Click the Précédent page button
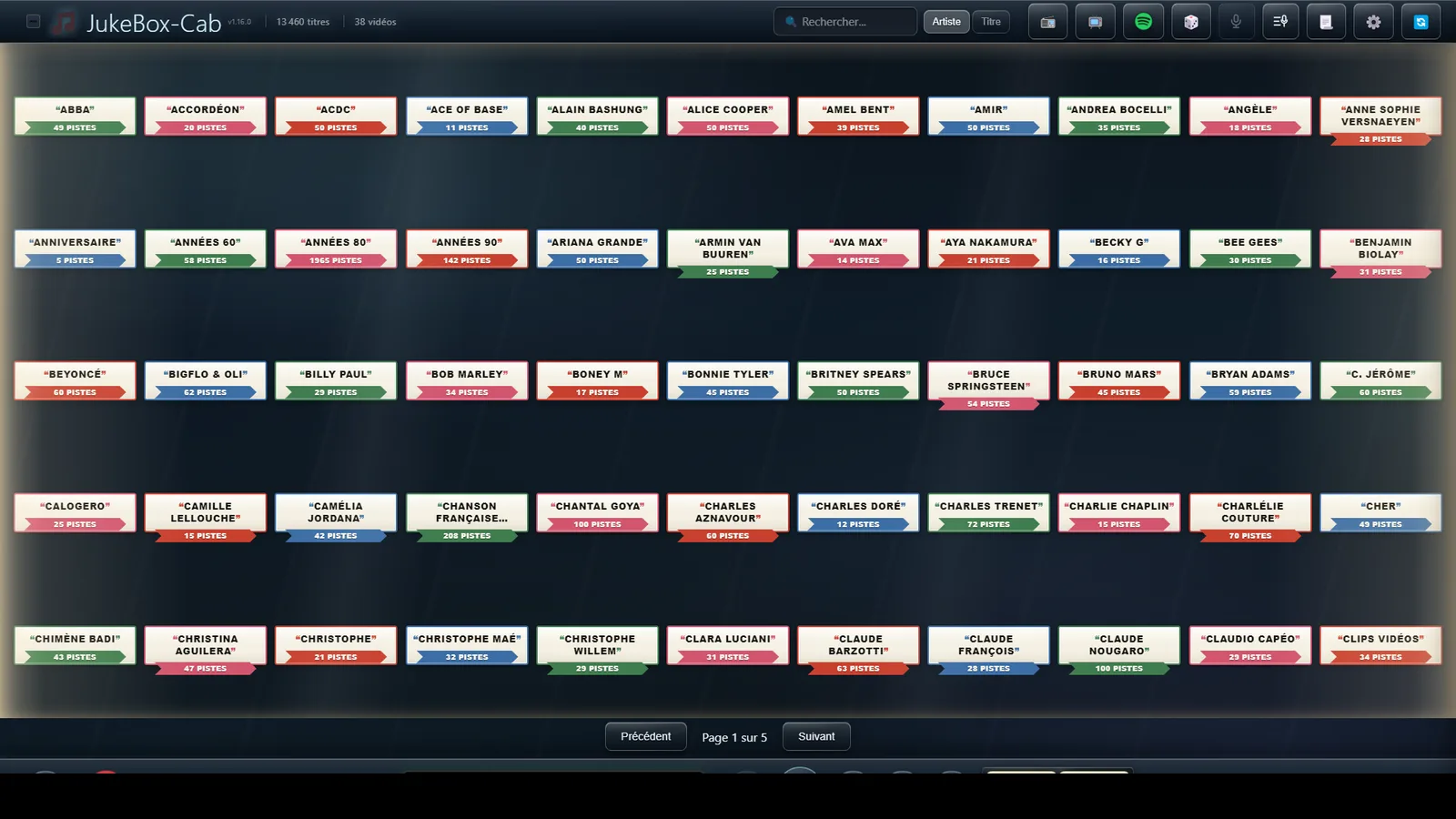This screenshot has height=819, width=1456. (x=646, y=736)
